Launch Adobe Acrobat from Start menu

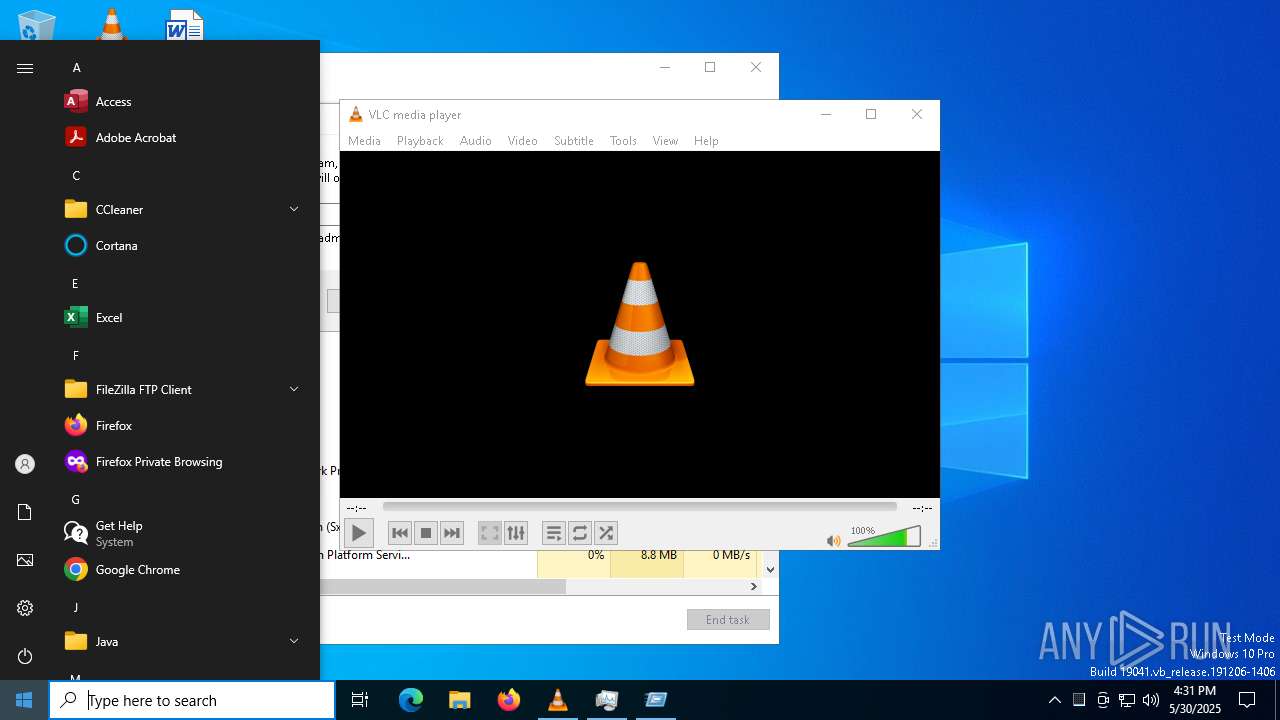pos(184,138)
